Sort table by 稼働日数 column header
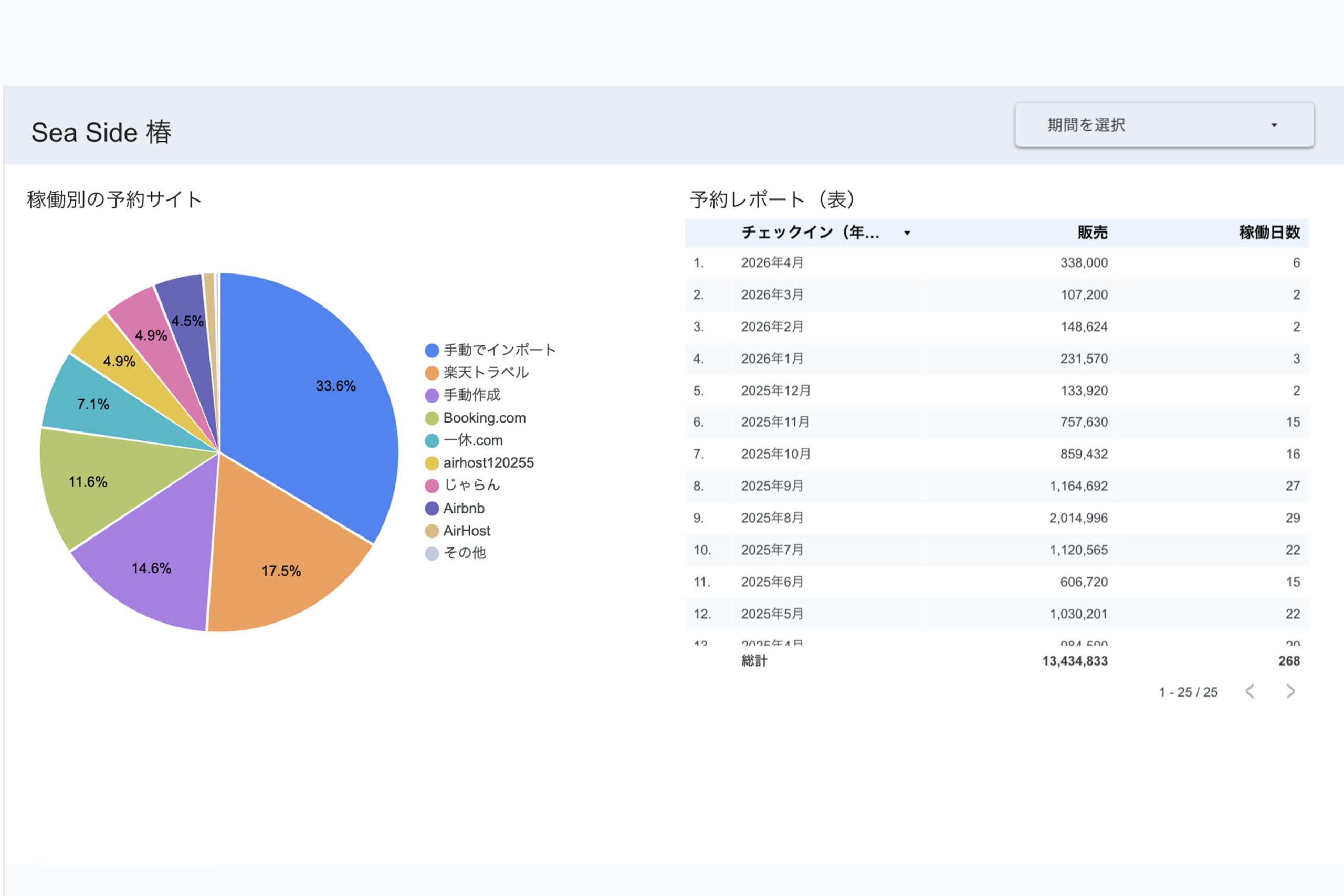 1269,233
